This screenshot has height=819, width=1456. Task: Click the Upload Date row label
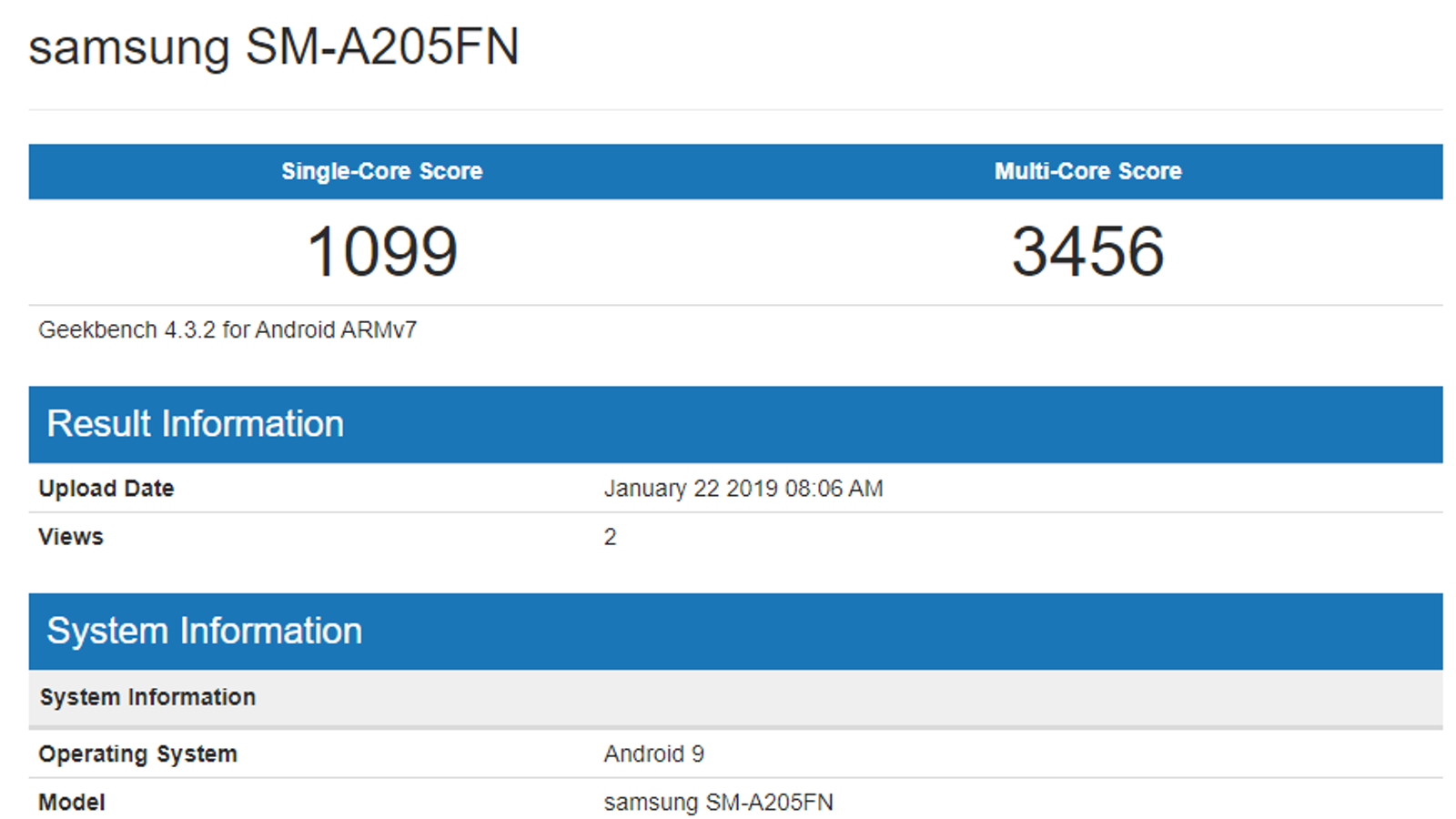[106, 489]
